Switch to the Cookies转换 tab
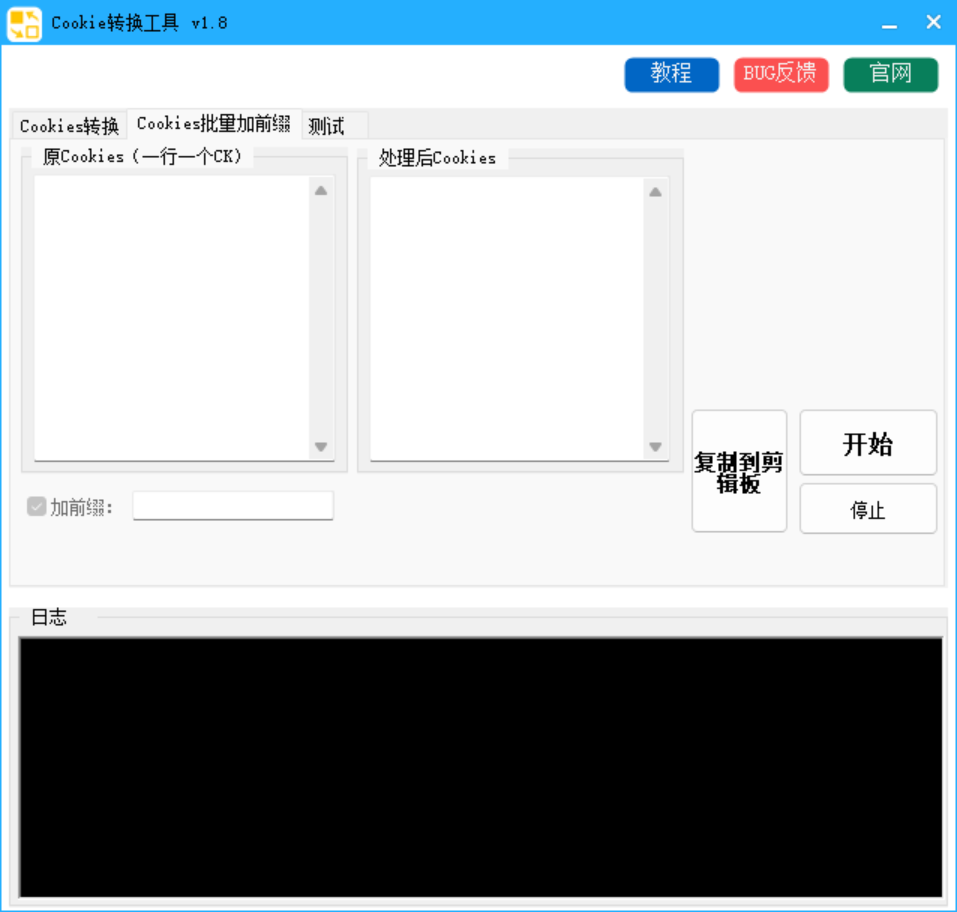Screen dimensions: 957x912 point(70,126)
